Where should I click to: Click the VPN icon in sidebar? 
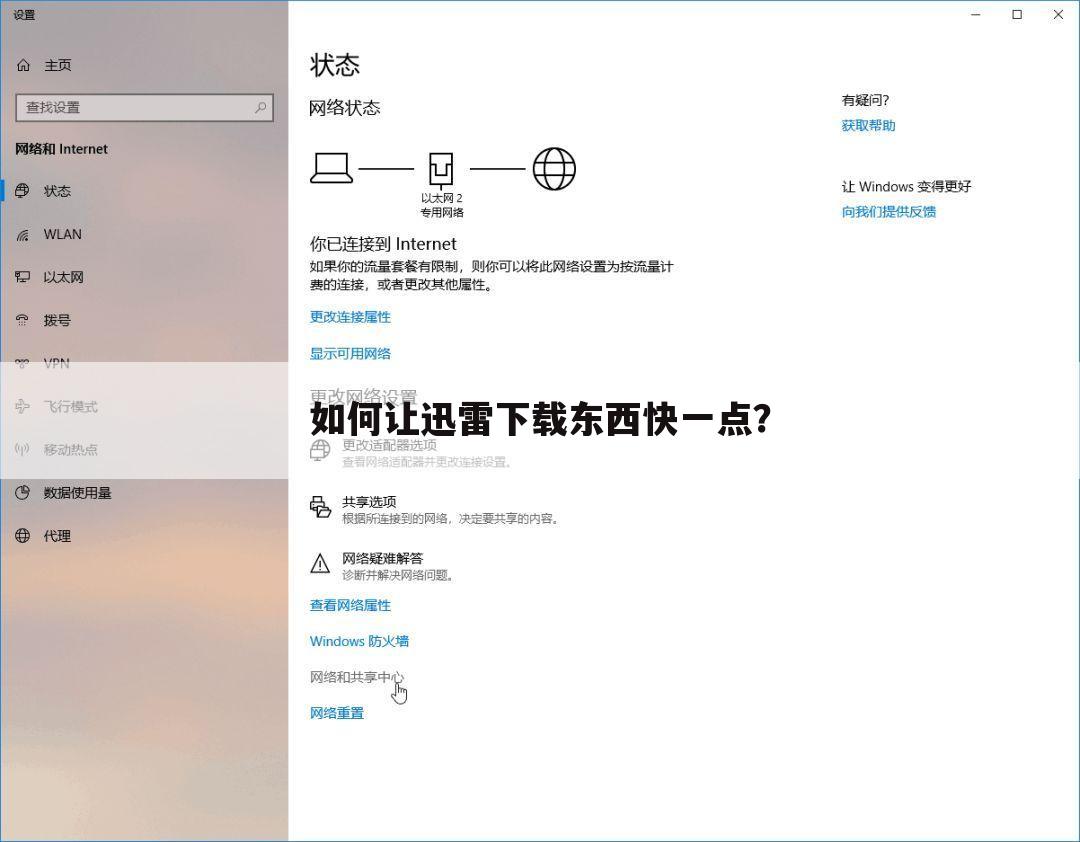click(x=23, y=363)
